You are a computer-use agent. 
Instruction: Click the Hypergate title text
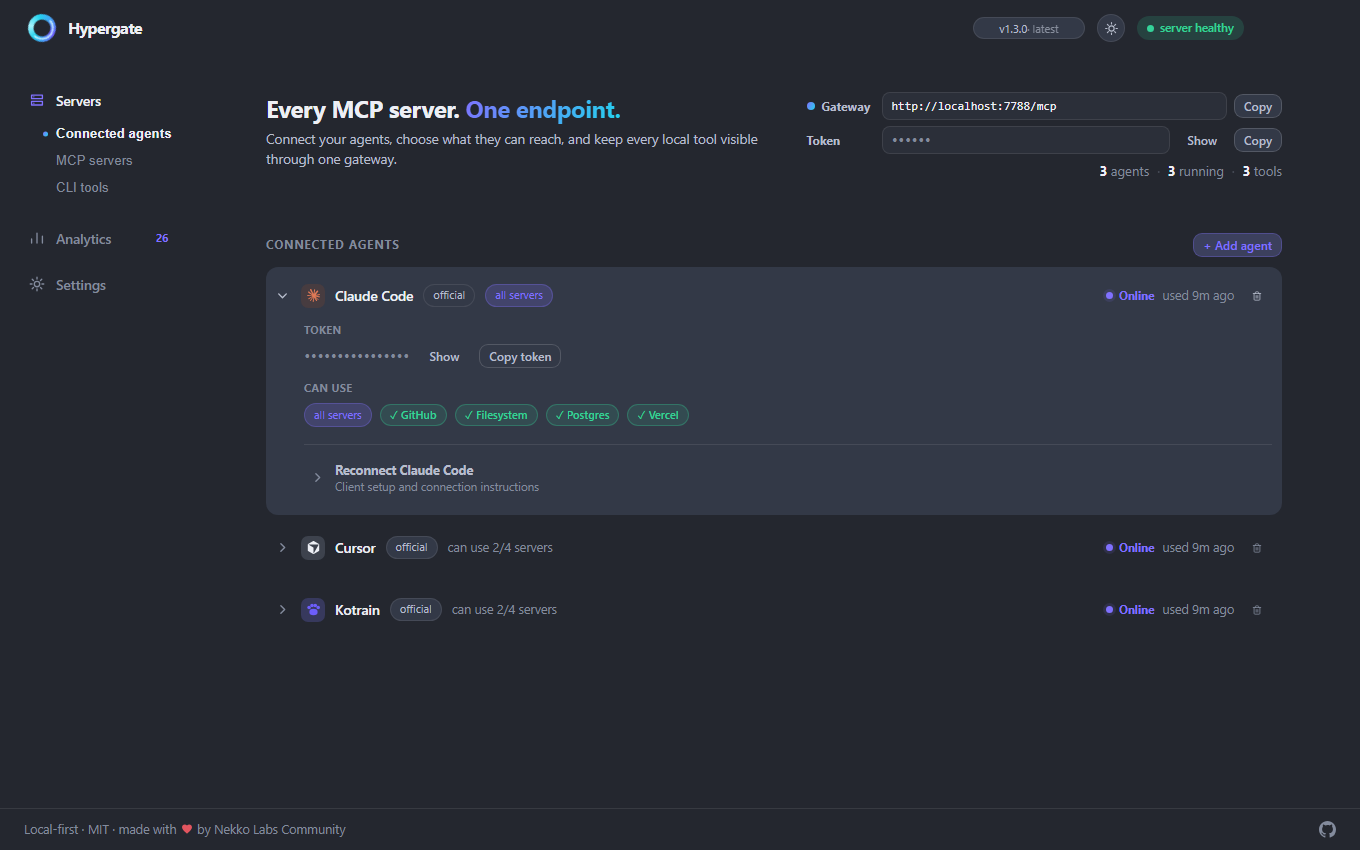click(105, 29)
